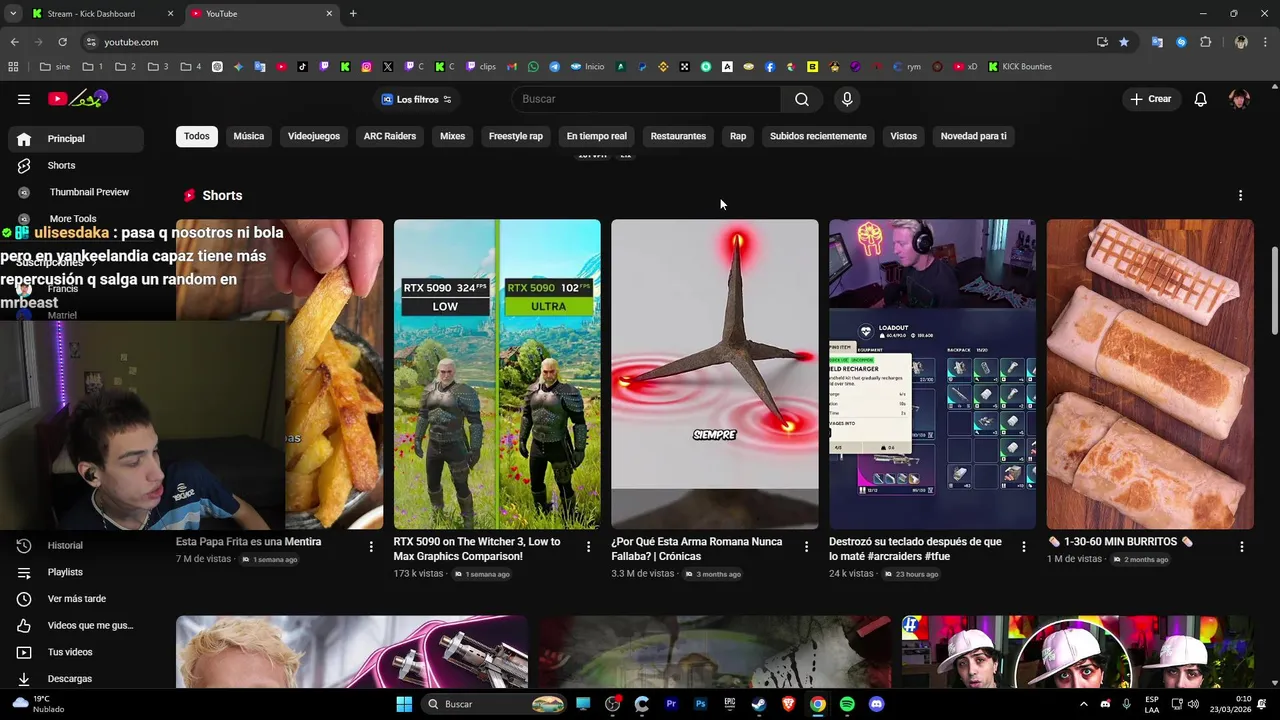
Task: Select the Todos filter chip
Action: click(197, 136)
